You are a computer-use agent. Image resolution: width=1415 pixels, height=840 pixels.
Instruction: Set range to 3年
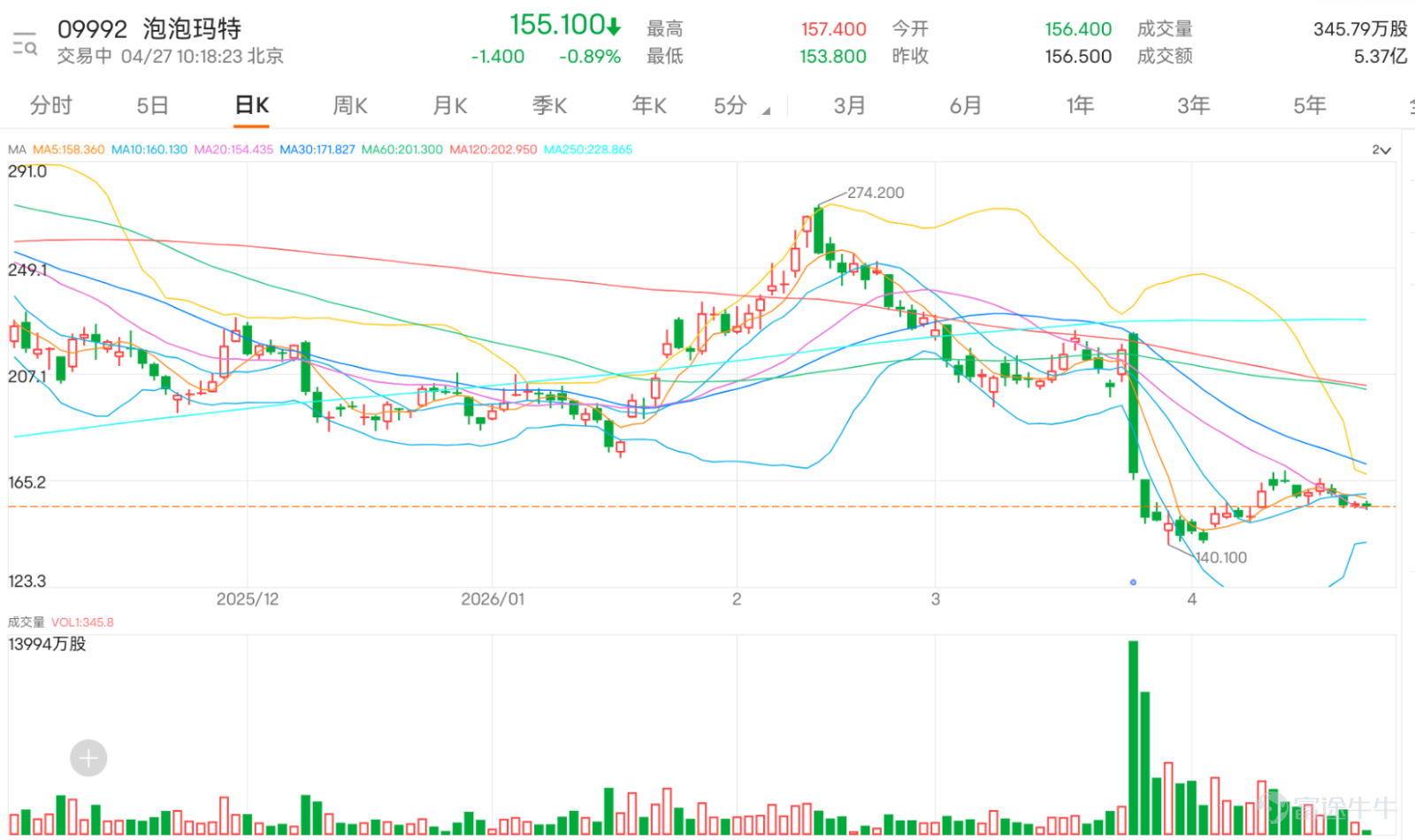tap(1193, 105)
